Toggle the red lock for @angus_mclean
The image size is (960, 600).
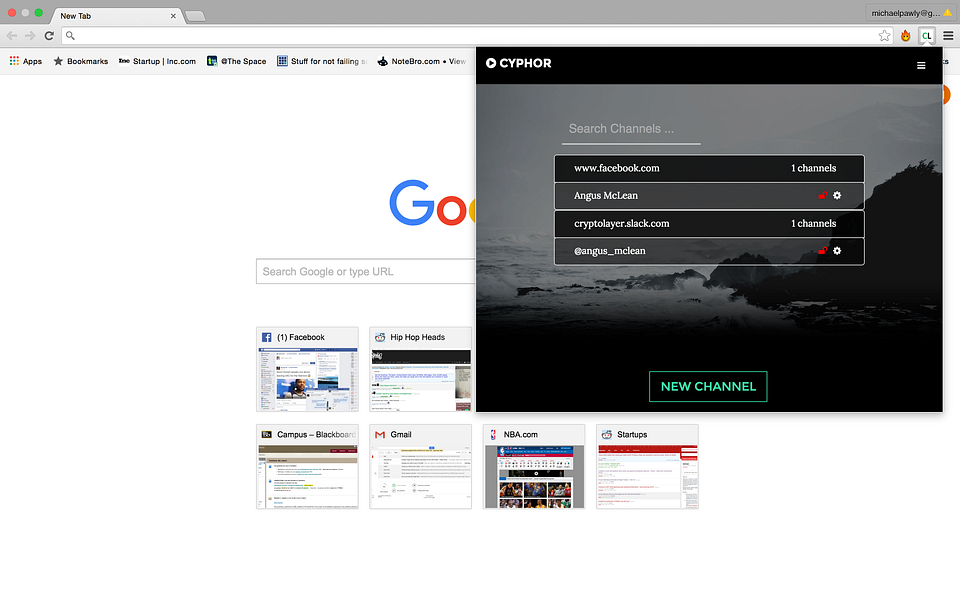point(822,250)
